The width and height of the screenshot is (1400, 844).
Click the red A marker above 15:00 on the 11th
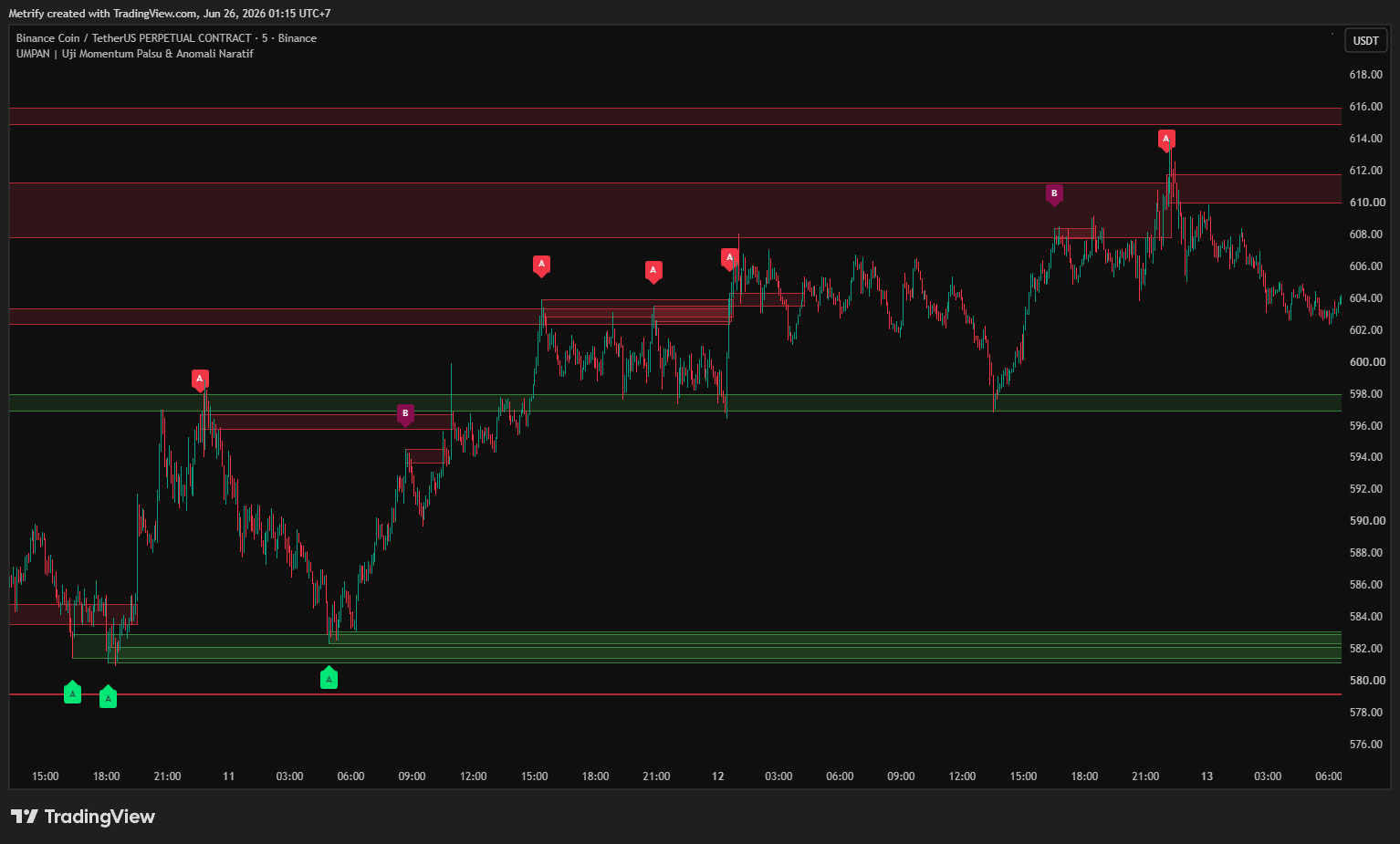coord(541,266)
